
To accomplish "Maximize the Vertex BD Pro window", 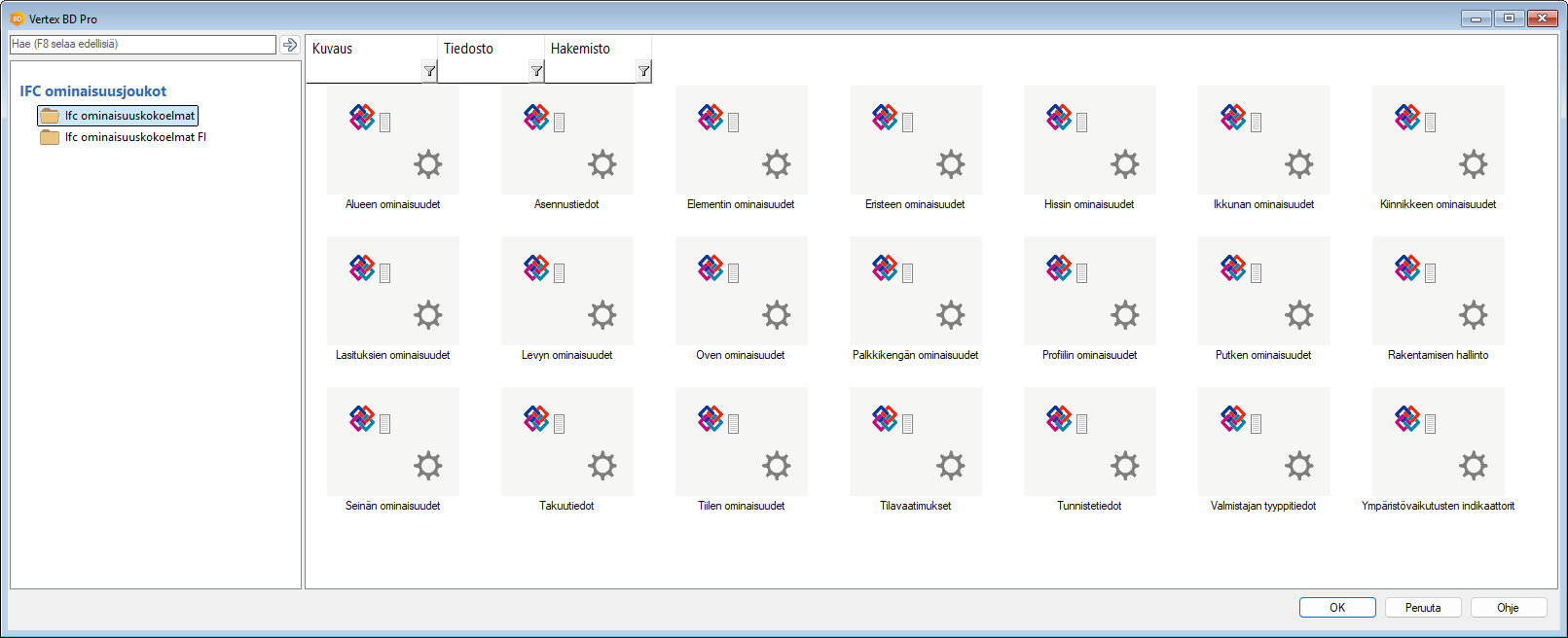I will pos(1510,18).
